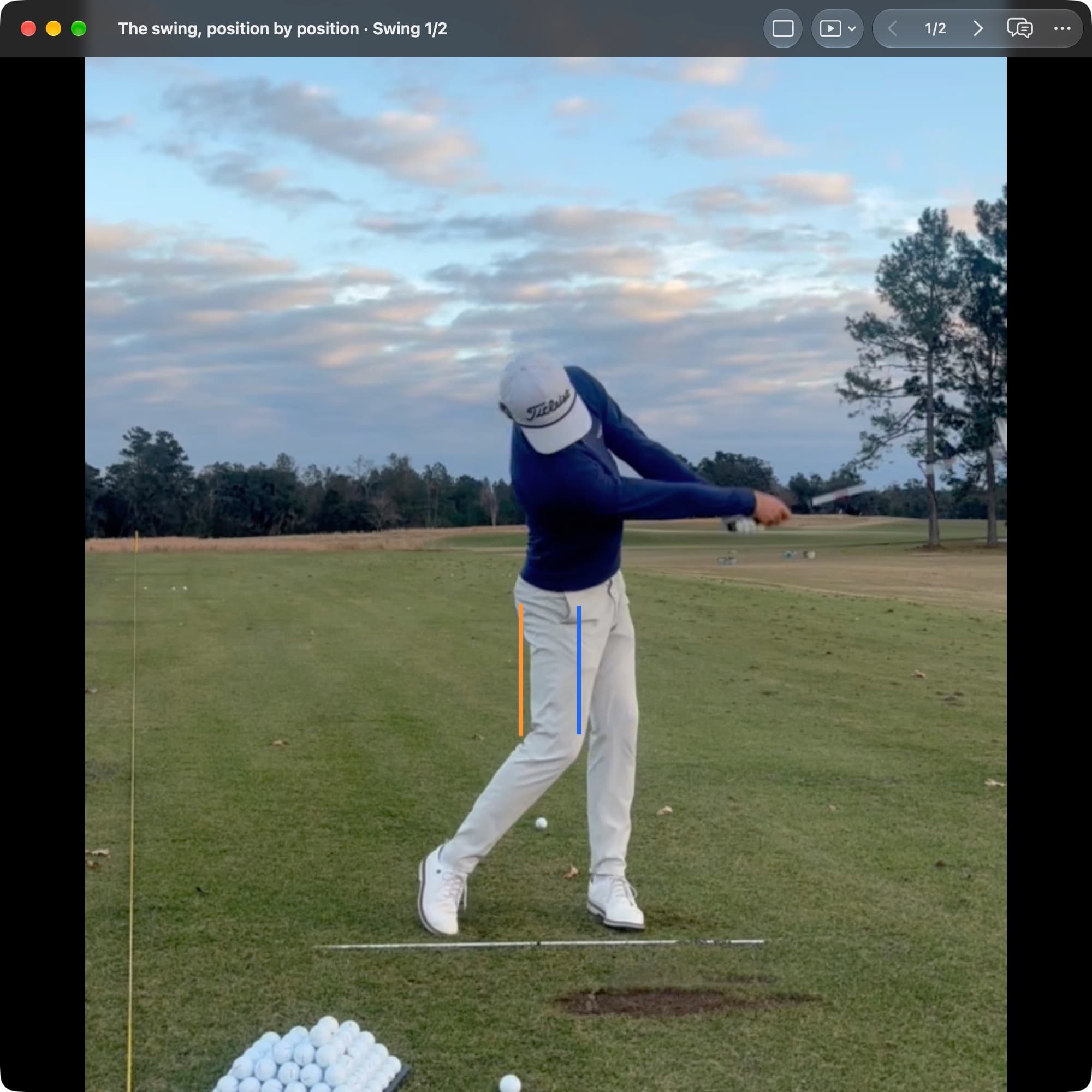
Task: Go to the previous image
Action: 893,28
